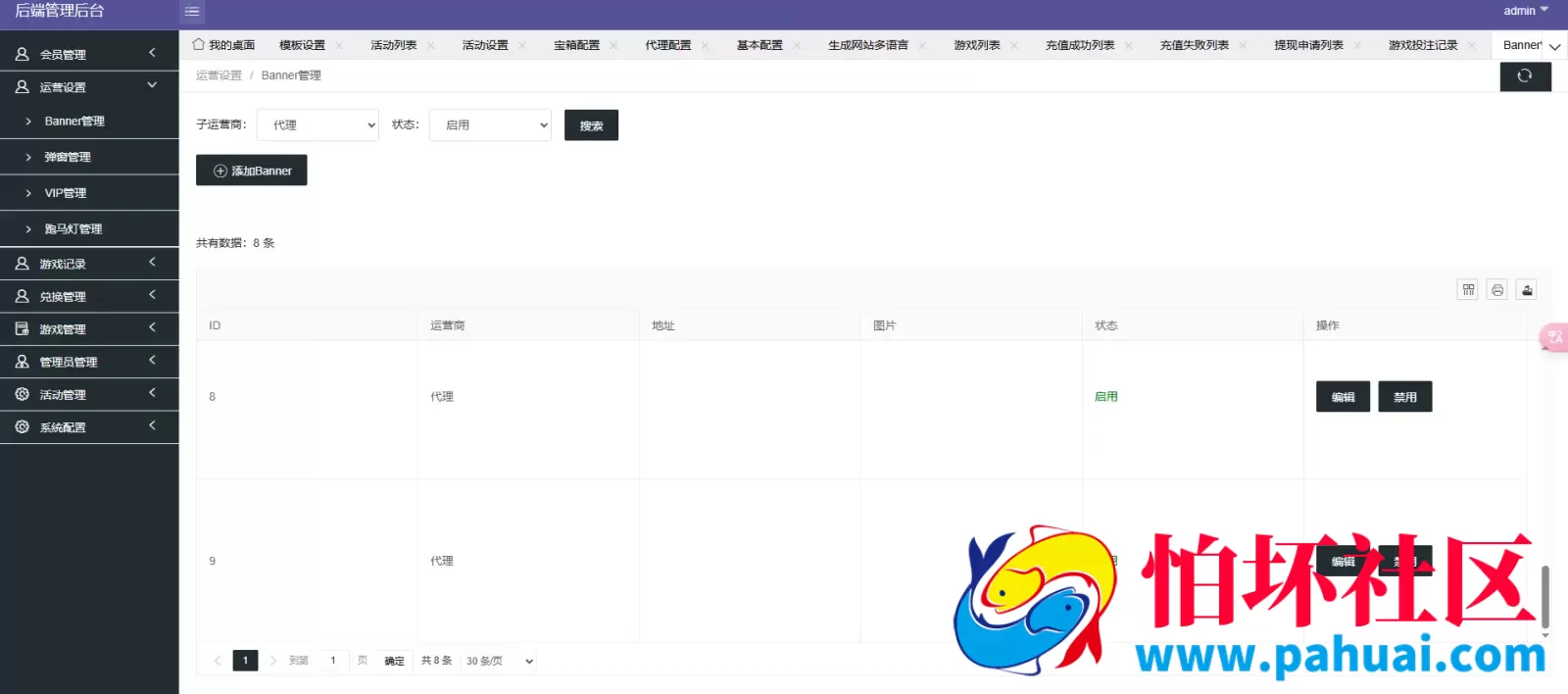Screen dimensions: 1568x694
Task: Open the 状态 status dropdown
Action: tap(490, 125)
